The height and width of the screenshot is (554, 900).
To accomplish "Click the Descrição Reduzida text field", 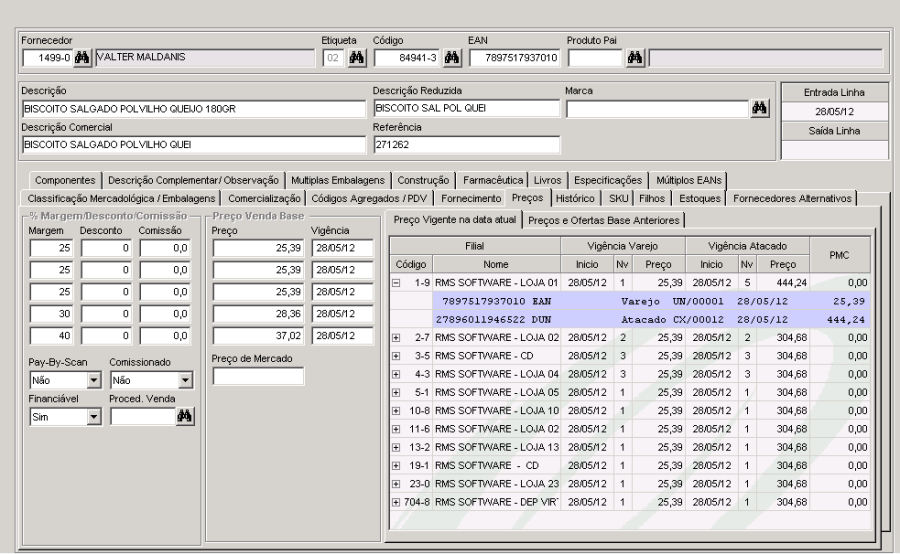I will click(x=465, y=108).
